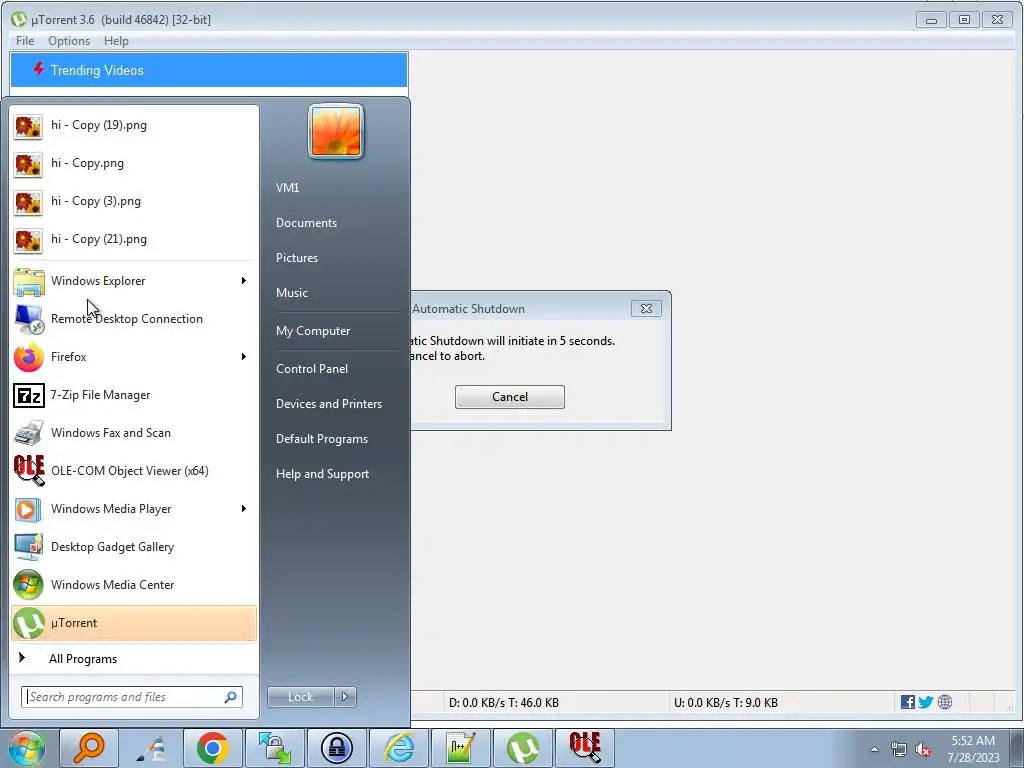
Task: Open the padlock app on taskbar
Action: click(x=336, y=748)
